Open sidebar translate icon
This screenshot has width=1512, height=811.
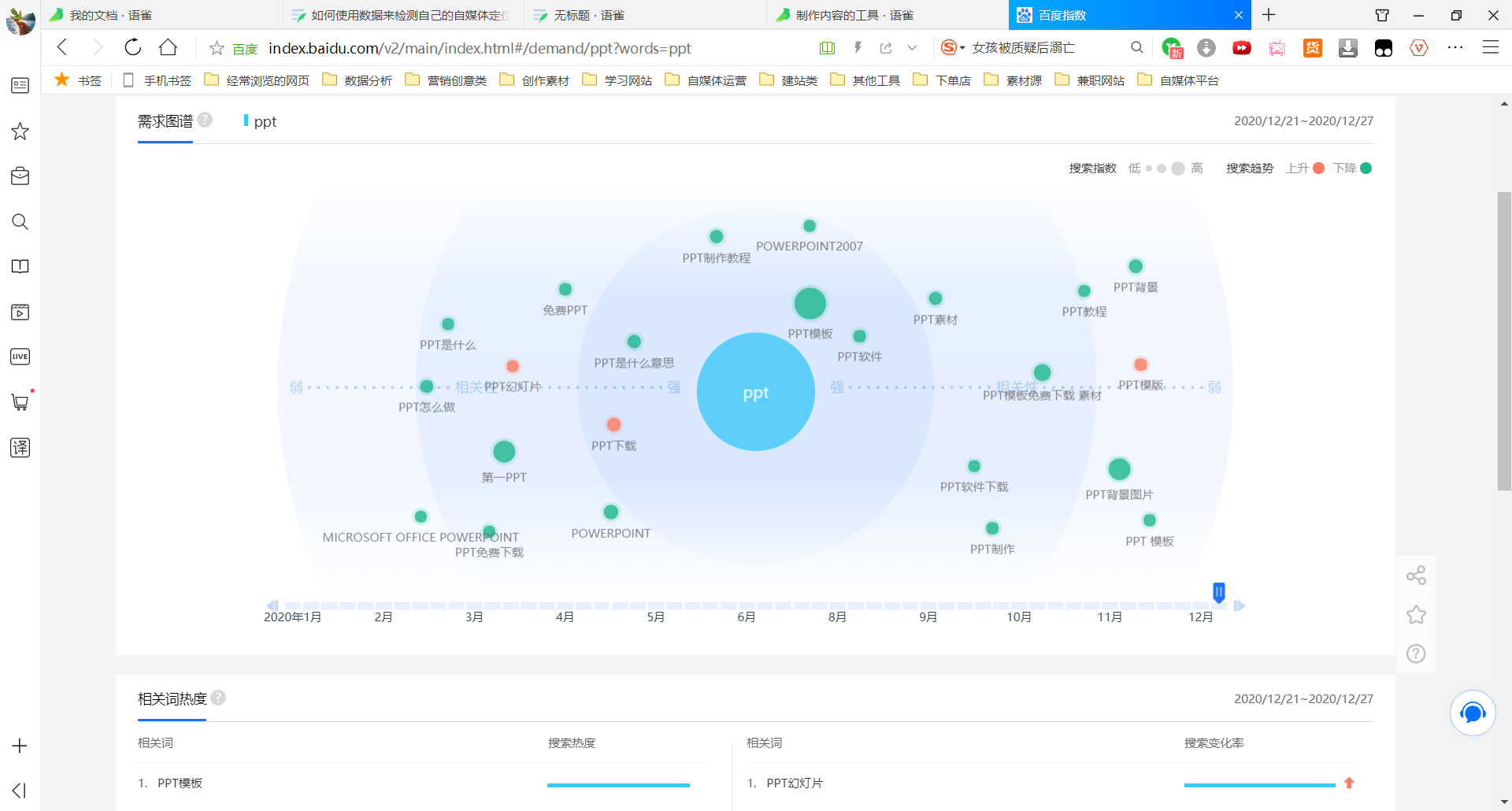tap(20, 448)
